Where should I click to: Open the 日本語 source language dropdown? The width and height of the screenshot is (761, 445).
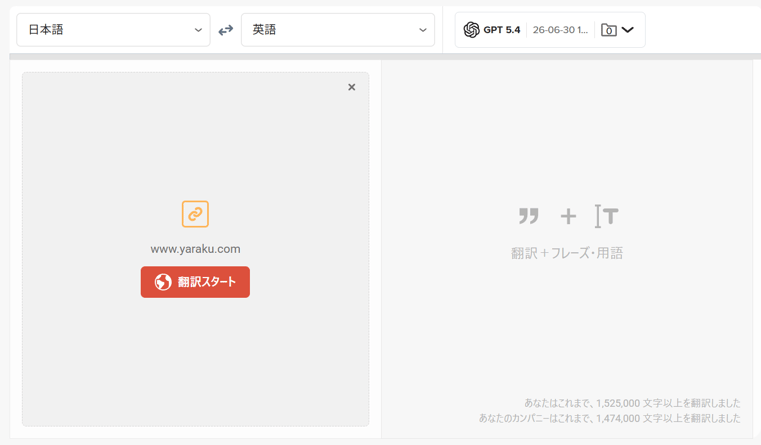click(113, 30)
